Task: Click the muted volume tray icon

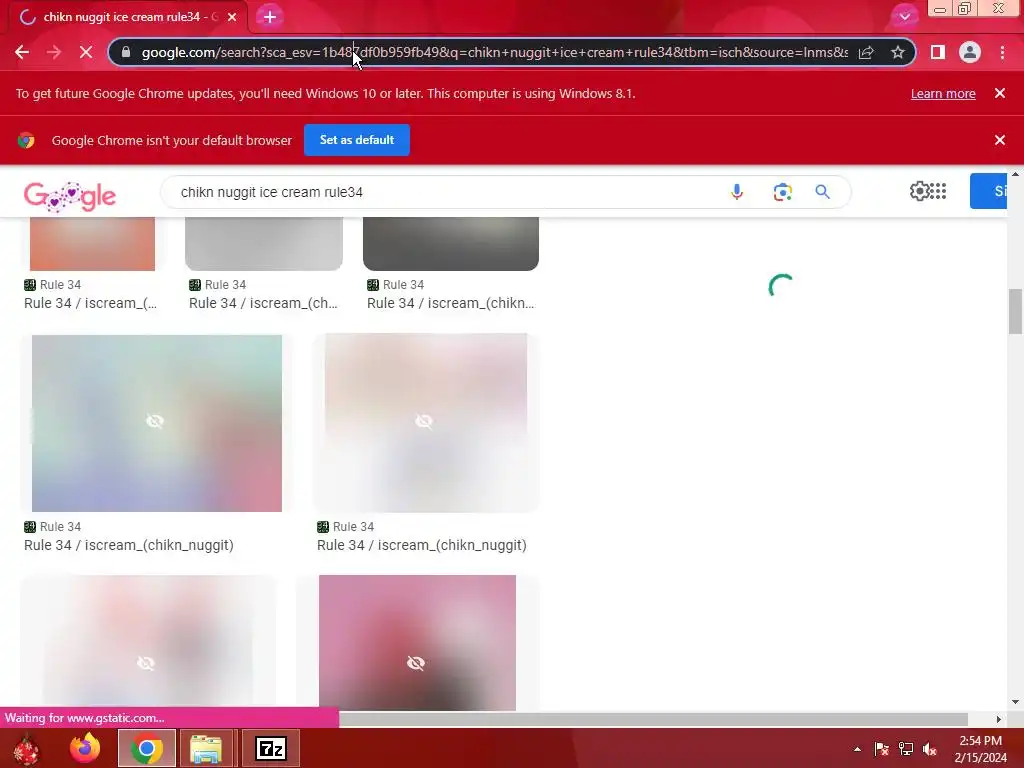Action: (x=930, y=749)
